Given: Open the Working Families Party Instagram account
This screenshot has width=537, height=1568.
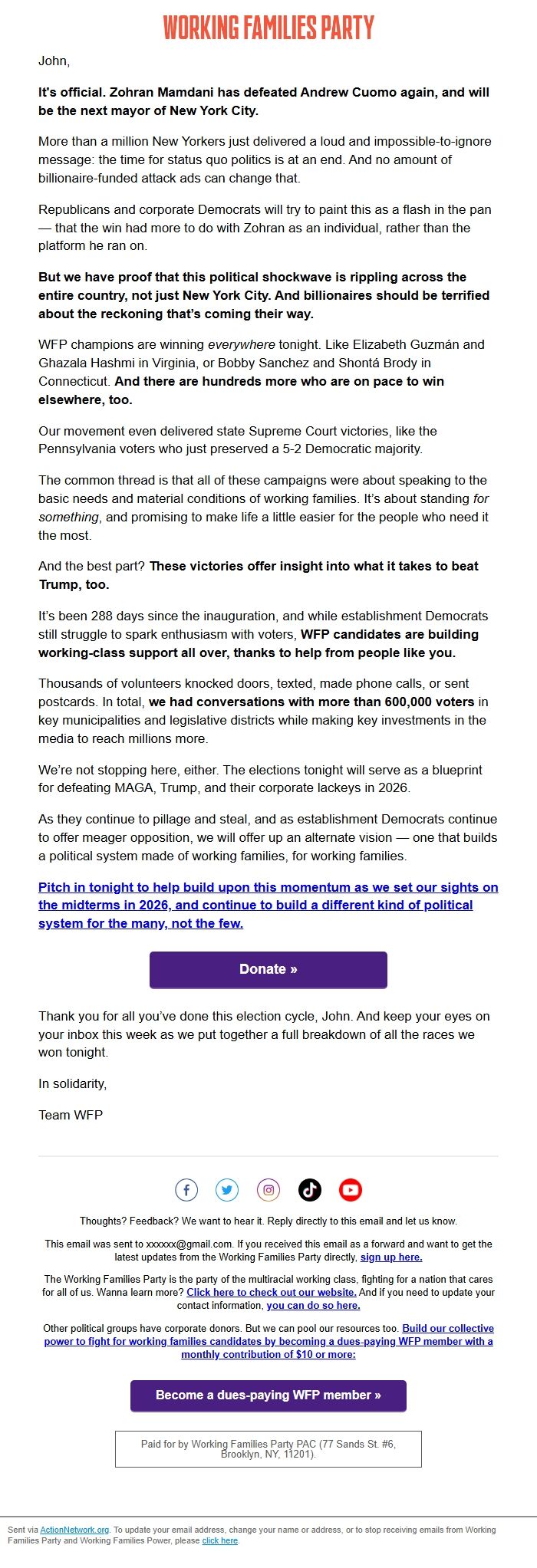Looking at the screenshot, I should click(x=268, y=1190).
